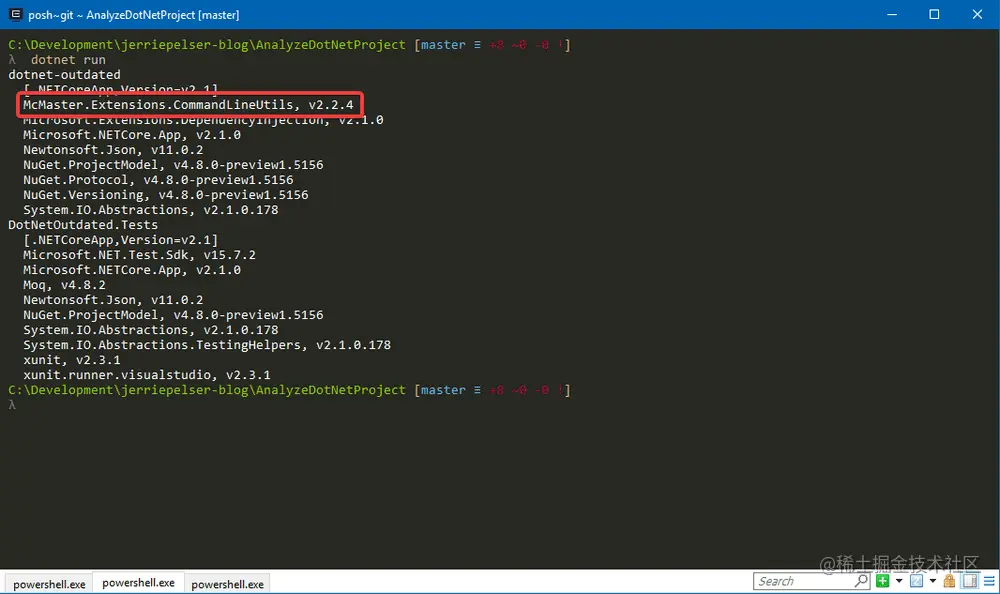Viewport: 1000px width, 594px height.
Task: Open the new console dropdown arrow
Action: (899, 581)
